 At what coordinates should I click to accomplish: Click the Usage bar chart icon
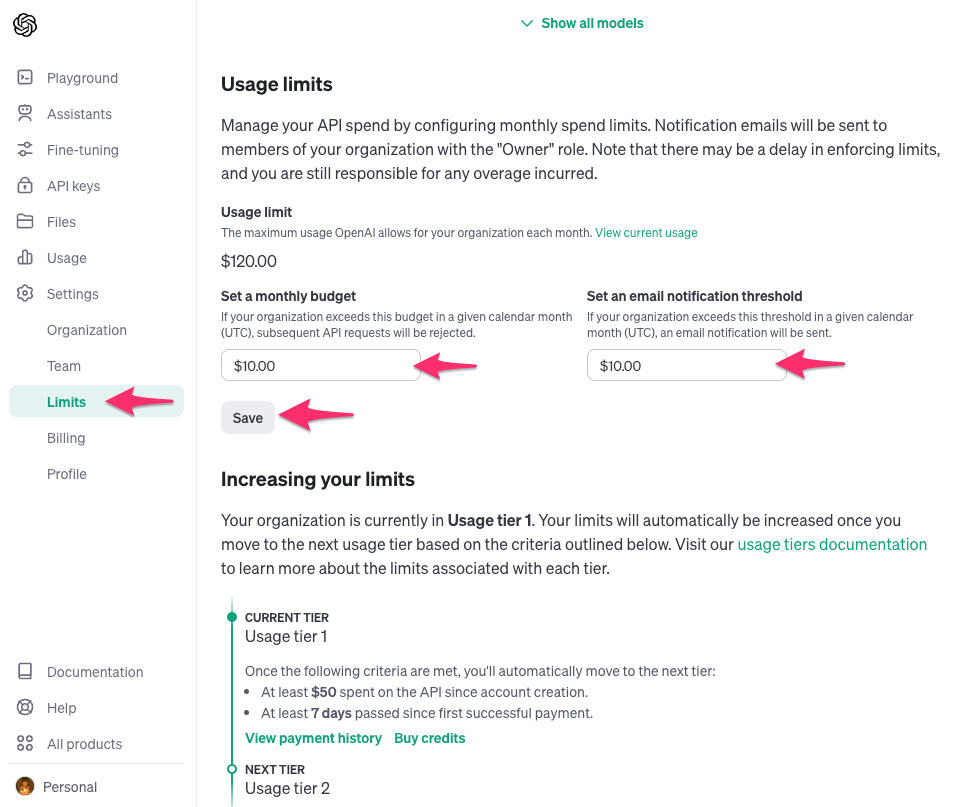26,258
